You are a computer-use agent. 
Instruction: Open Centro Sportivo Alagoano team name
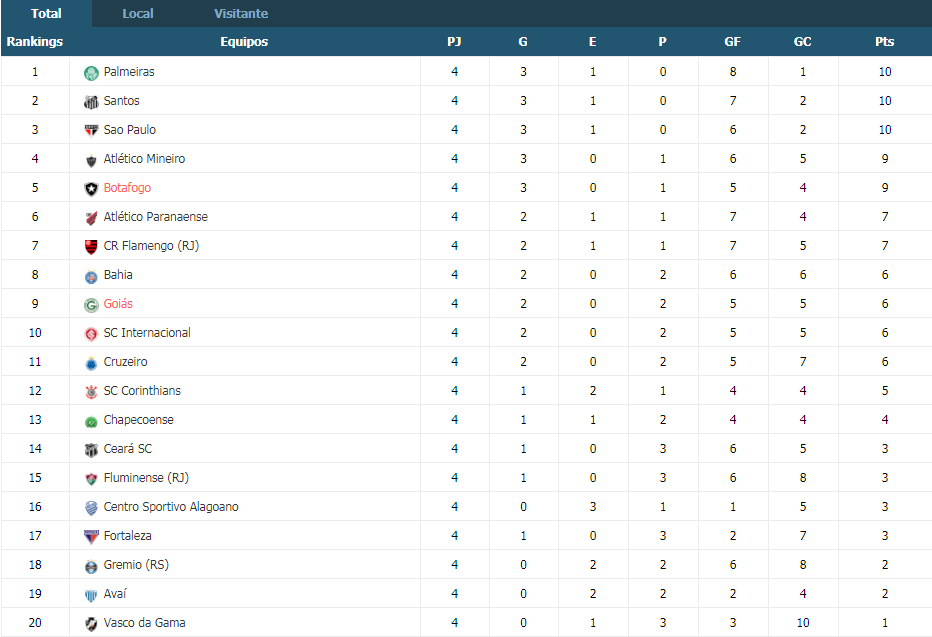(x=171, y=507)
